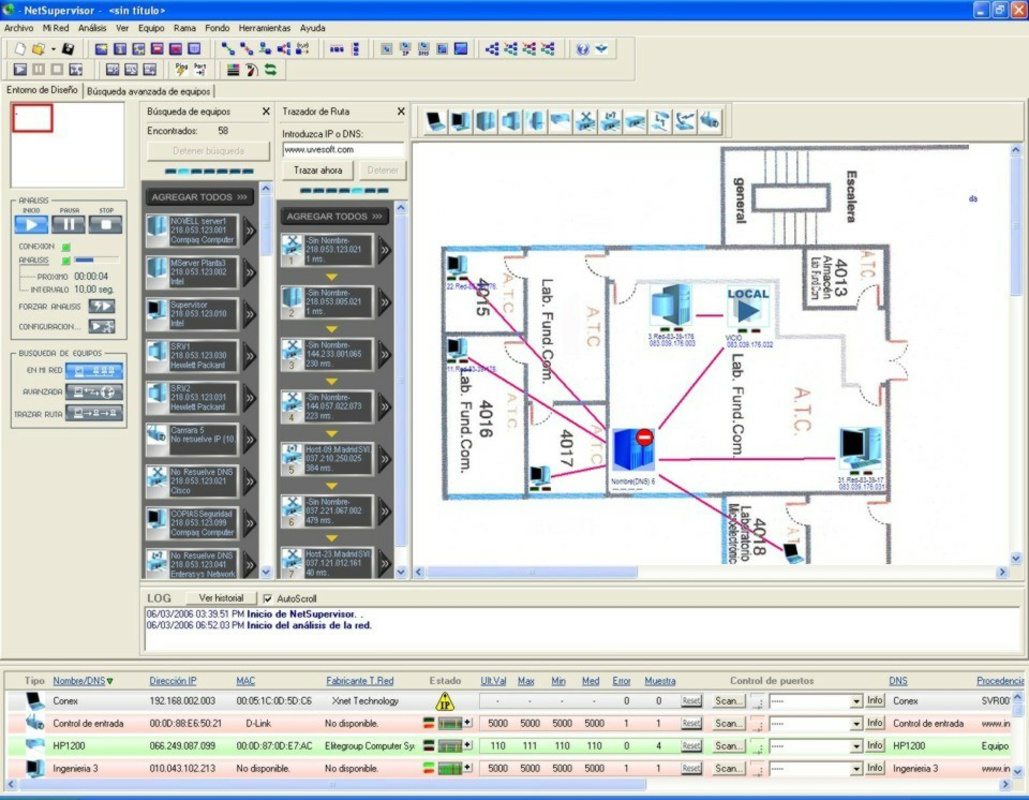Image resolution: width=1029 pixels, height=800 pixels.
Task: Select the Entorno de Diseño tab
Action: (x=42, y=90)
